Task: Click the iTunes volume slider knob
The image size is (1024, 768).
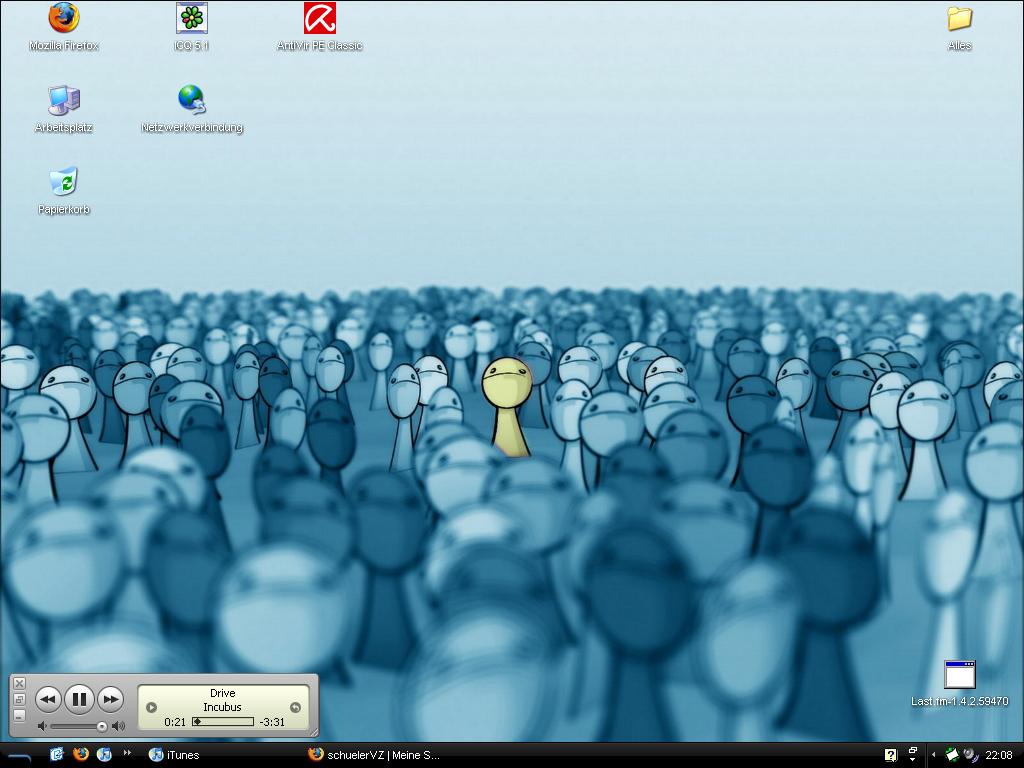Action: (x=102, y=726)
